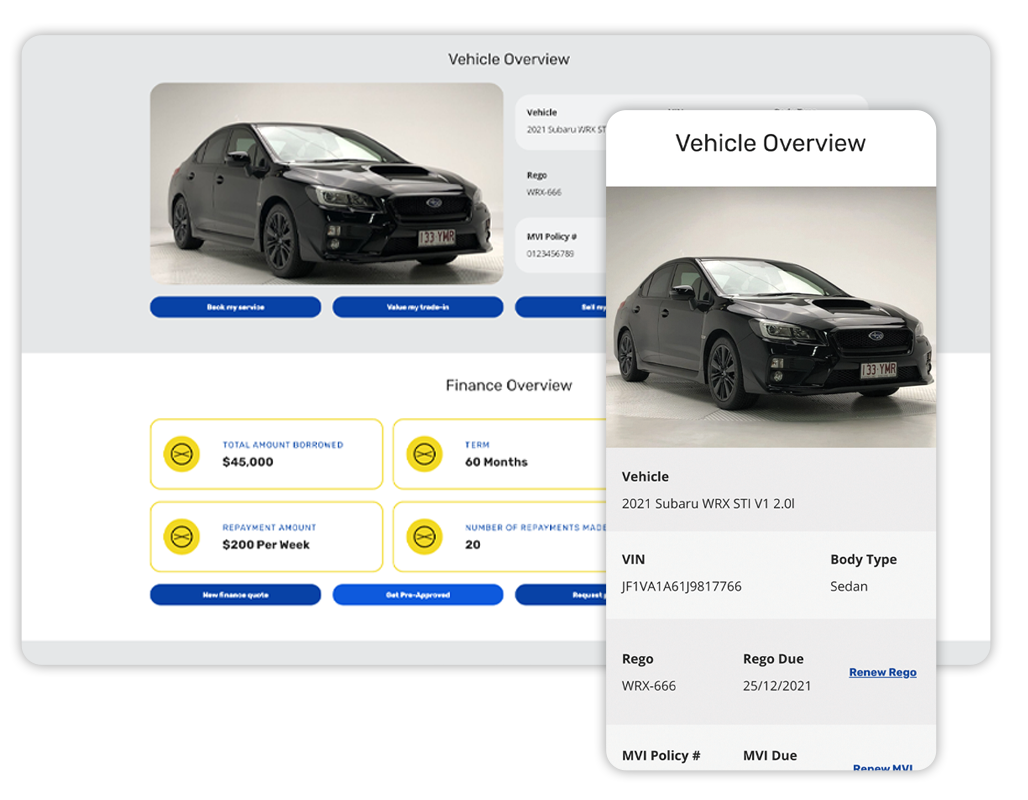Open the car photo in desktop view

point(326,184)
